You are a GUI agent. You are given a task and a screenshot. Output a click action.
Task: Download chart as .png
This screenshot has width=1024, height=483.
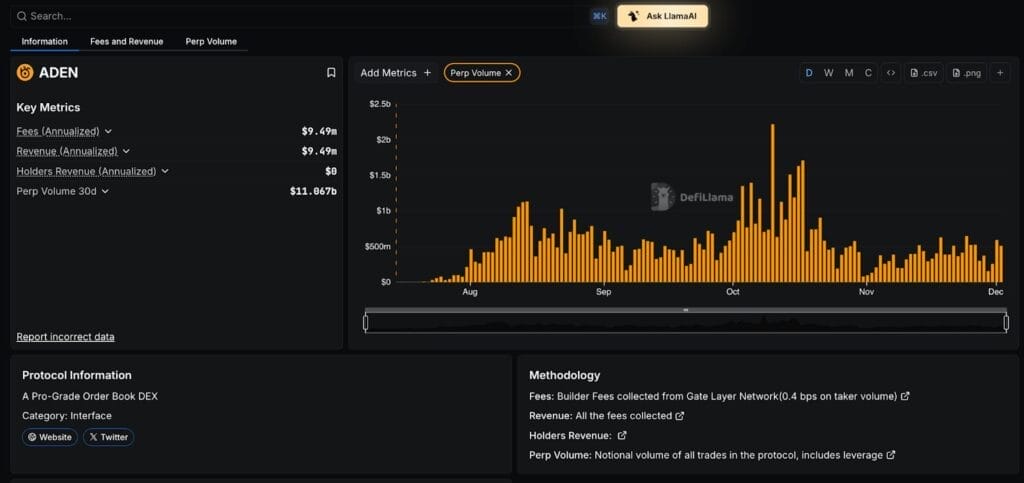click(x=967, y=73)
